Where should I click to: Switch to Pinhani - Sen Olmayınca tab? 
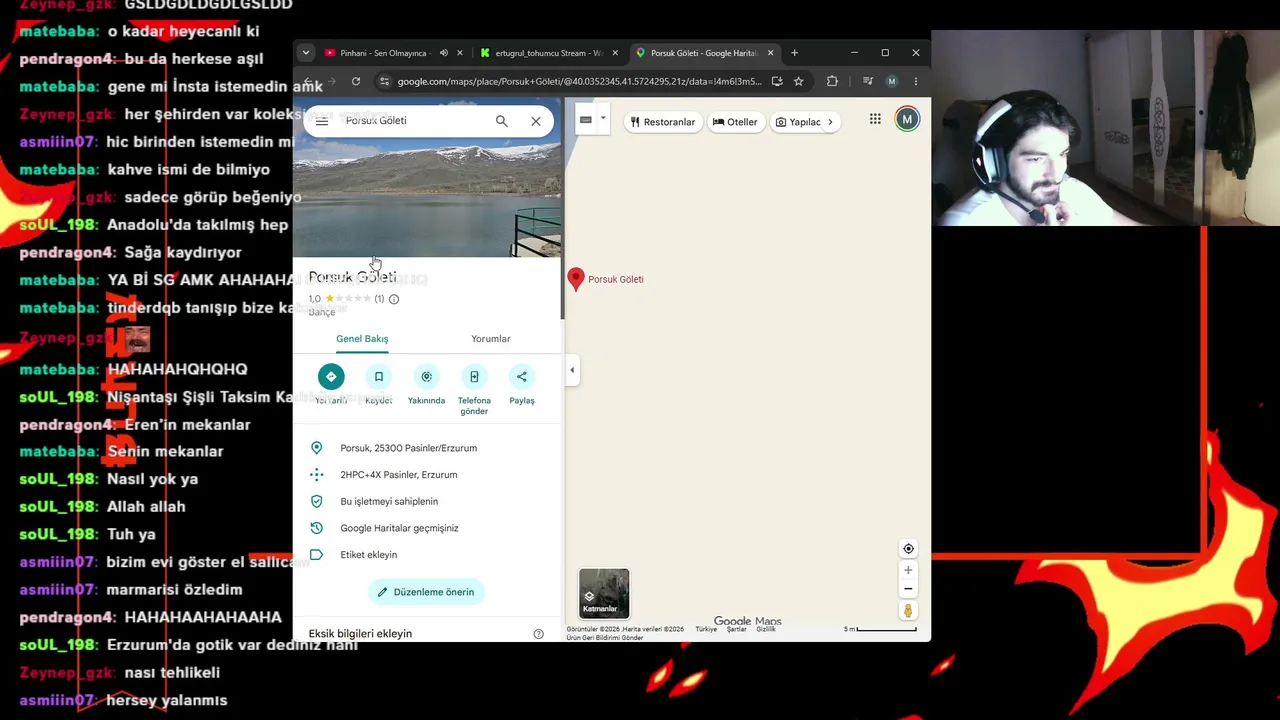pyautogui.click(x=383, y=53)
